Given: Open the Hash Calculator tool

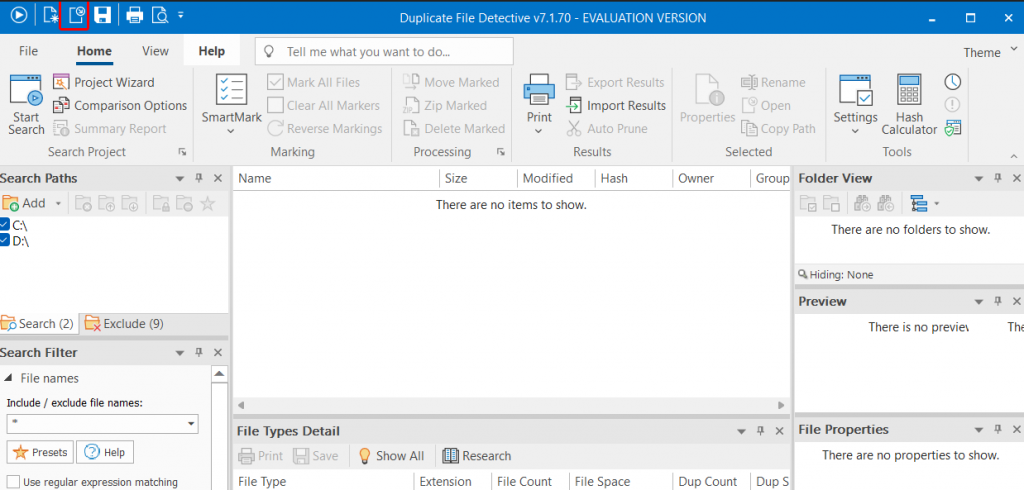Looking at the screenshot, I should click(909, 105).
